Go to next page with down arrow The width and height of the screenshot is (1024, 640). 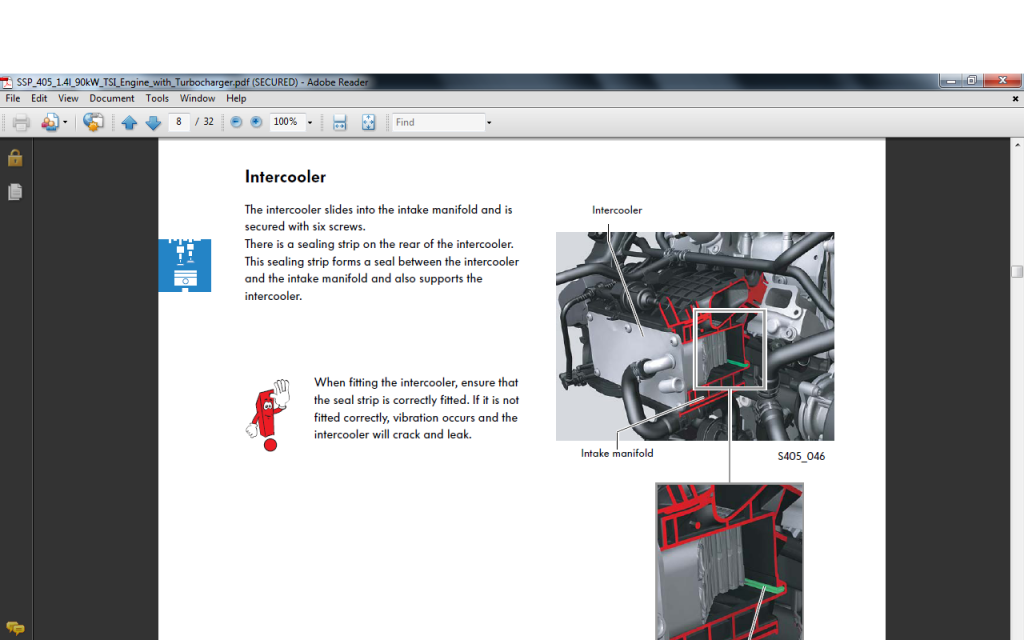click(153, 122)
